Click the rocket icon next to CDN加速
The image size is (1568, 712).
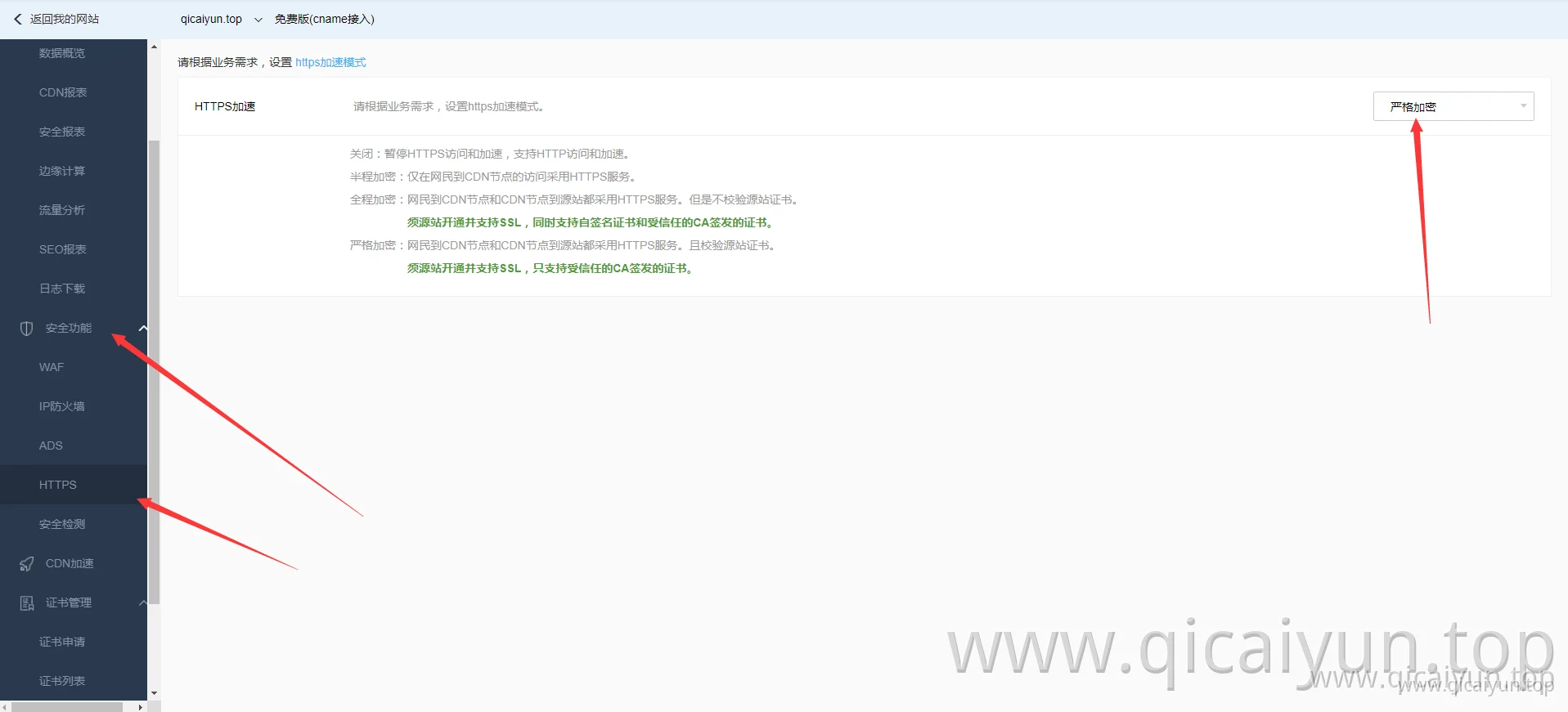[27, 563]
